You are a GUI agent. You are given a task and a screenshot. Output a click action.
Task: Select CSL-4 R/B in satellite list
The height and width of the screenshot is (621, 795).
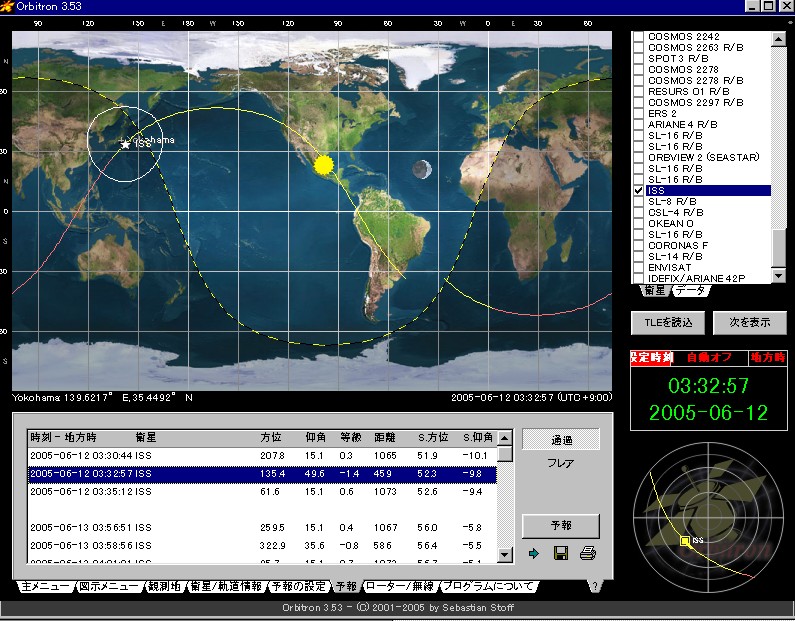675,212
